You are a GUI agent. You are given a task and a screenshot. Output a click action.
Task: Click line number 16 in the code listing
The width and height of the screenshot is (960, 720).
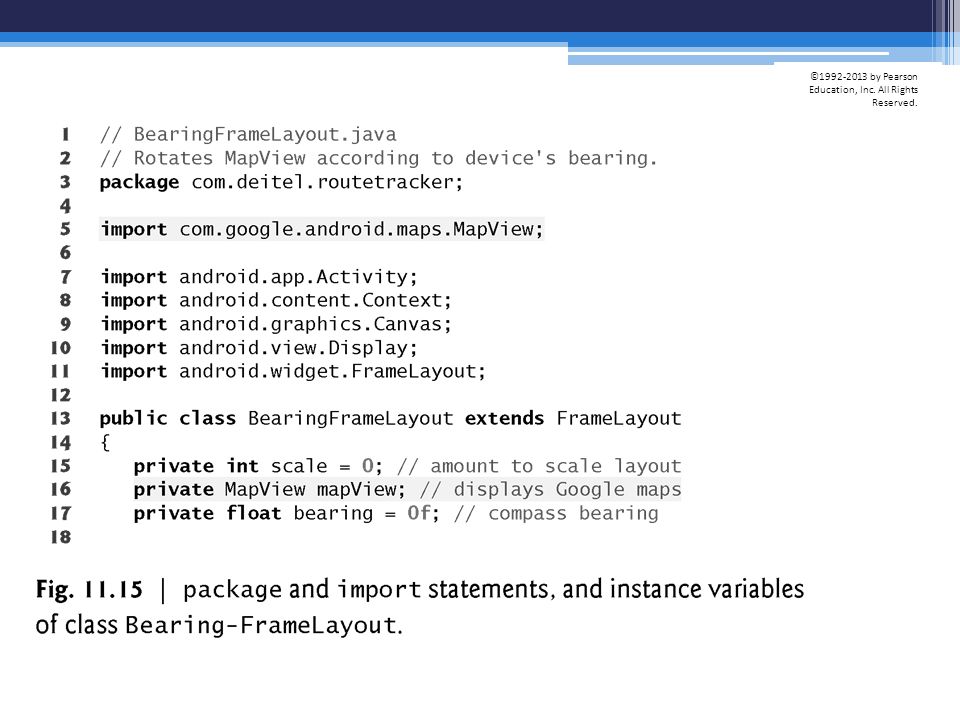61,489
